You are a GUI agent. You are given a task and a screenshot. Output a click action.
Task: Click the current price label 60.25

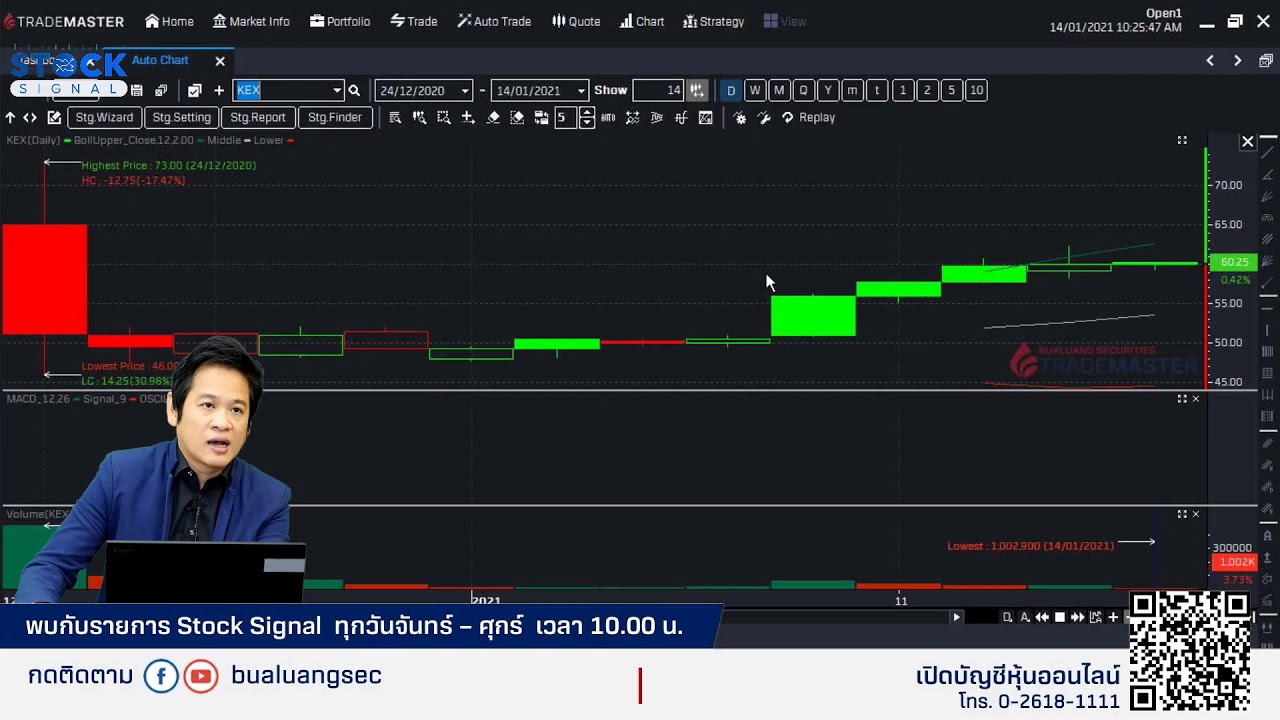tap(1234, 262)
